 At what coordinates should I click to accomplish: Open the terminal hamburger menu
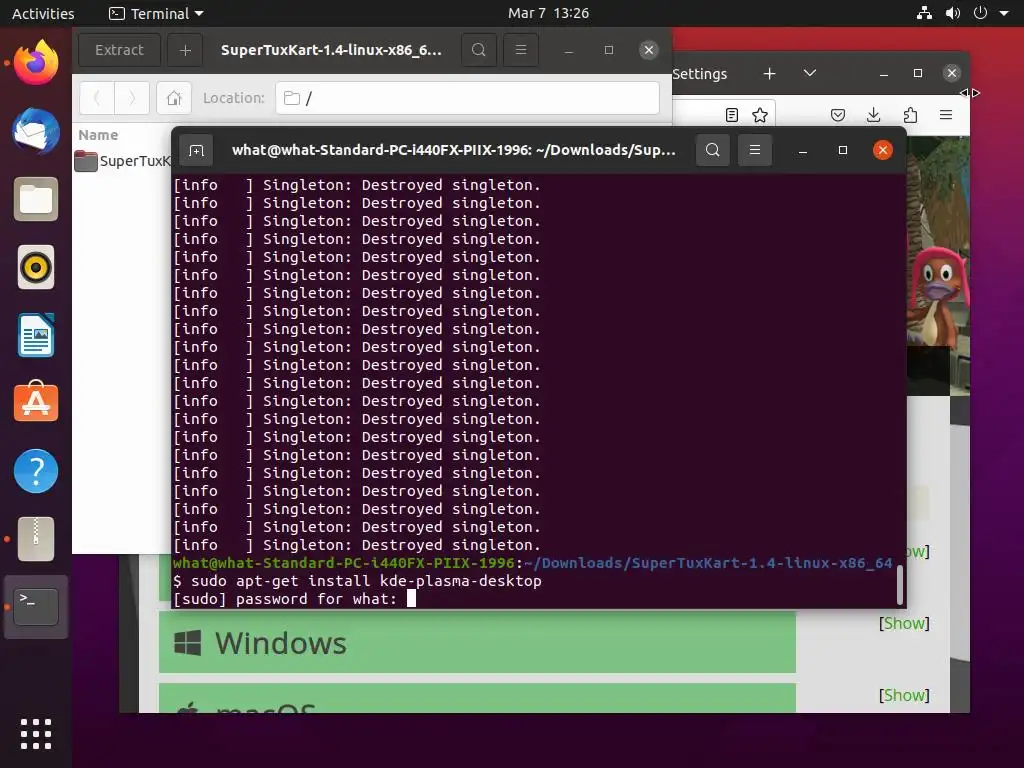coord(754,150)
